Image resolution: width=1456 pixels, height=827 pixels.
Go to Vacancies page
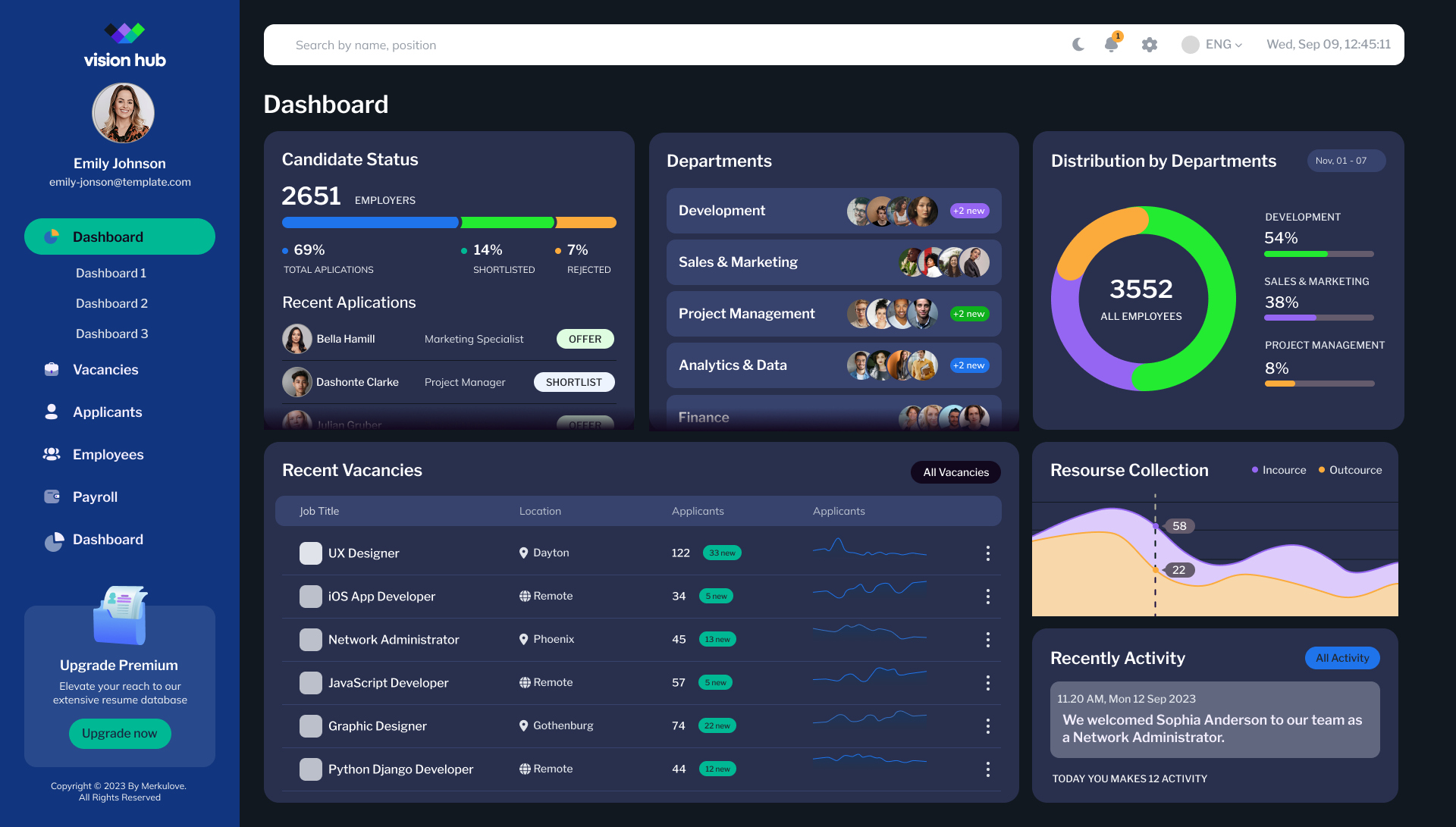pos(105,370)
